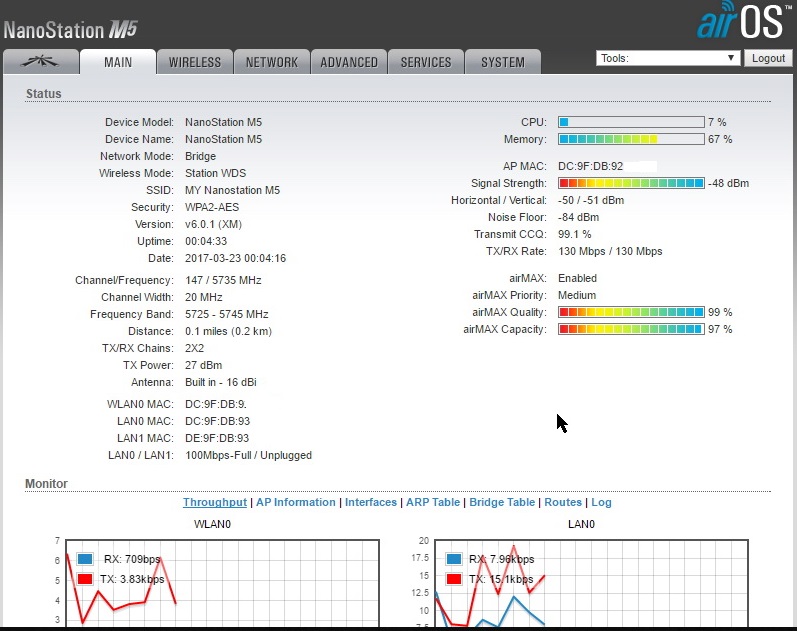The height and width of the screenshot is (631, 797).
Task: Click the WLAN0 throughput graph
Action: (223, 583)
